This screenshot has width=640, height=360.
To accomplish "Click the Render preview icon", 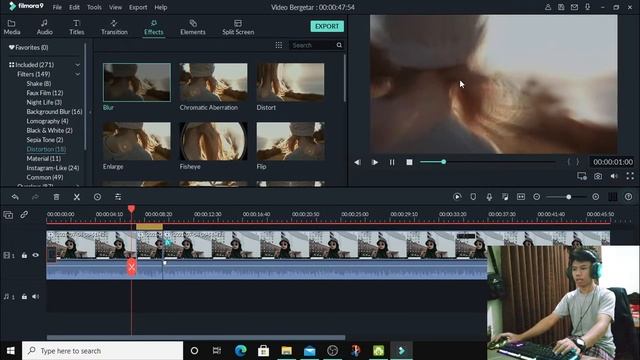I will tap(457, 197).
